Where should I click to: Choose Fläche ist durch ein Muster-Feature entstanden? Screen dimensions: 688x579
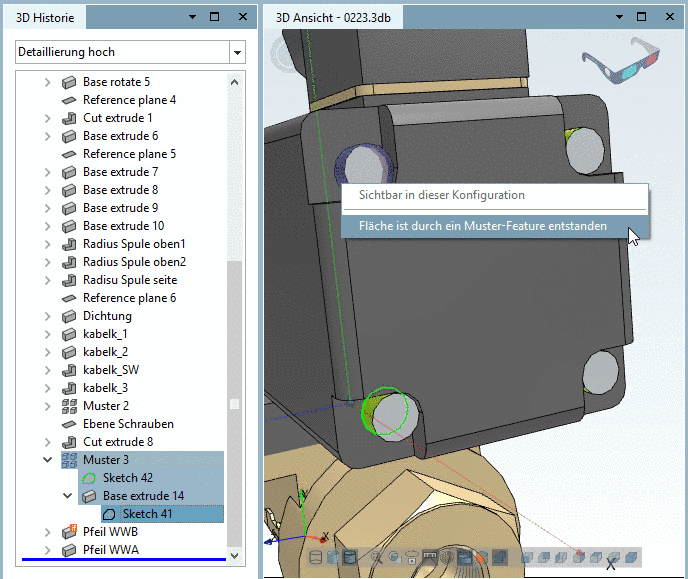(494, 226)
